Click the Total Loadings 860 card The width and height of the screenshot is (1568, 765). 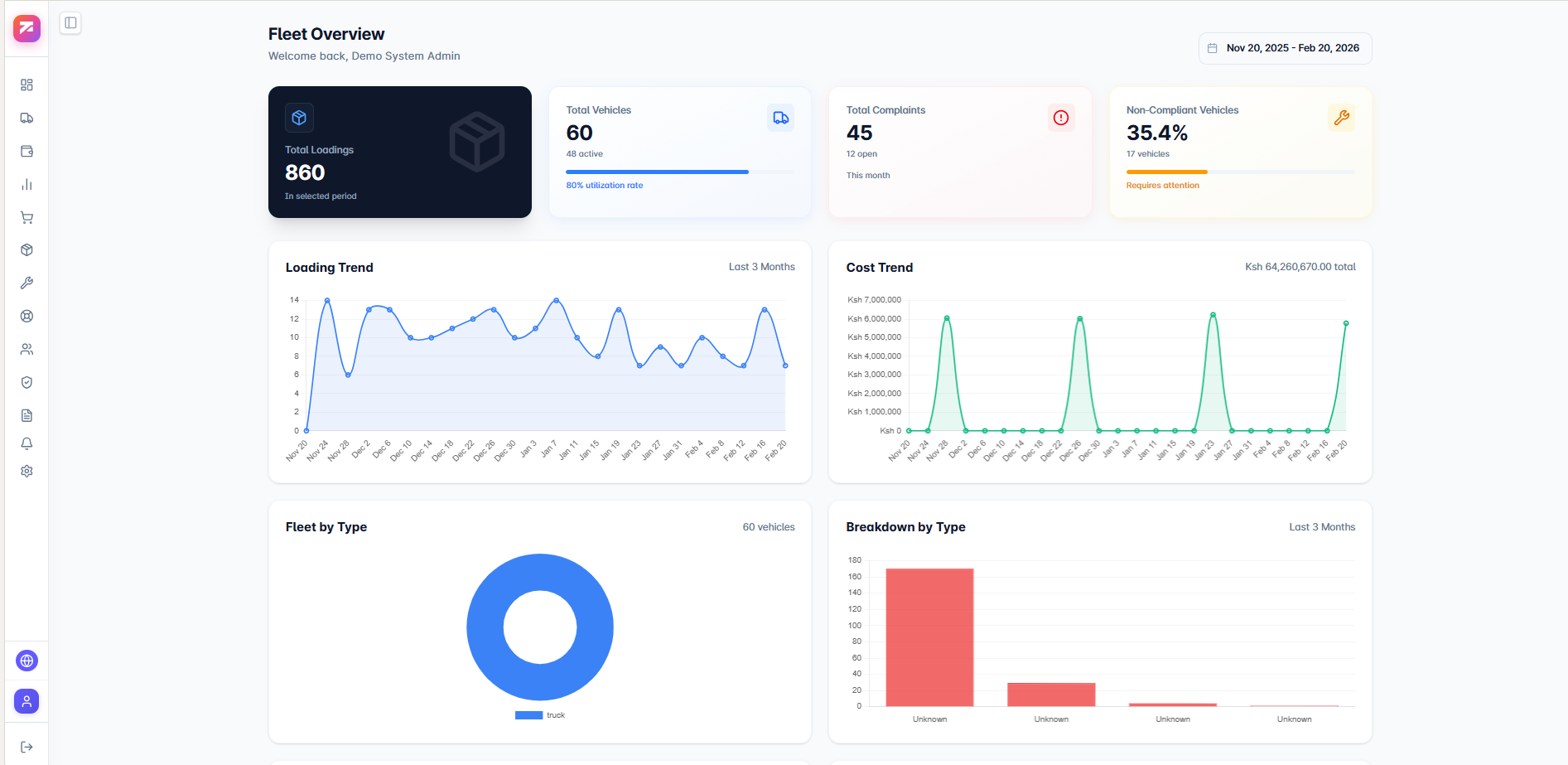point(399,152)
